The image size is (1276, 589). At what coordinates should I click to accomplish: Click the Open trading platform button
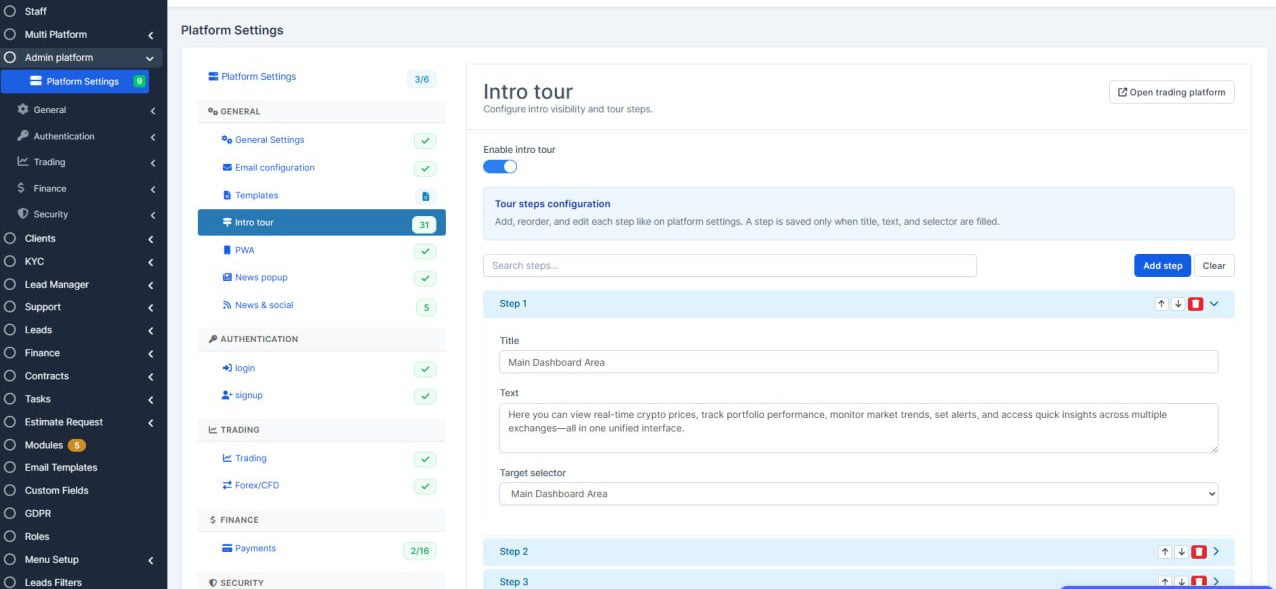point(1171,92)
